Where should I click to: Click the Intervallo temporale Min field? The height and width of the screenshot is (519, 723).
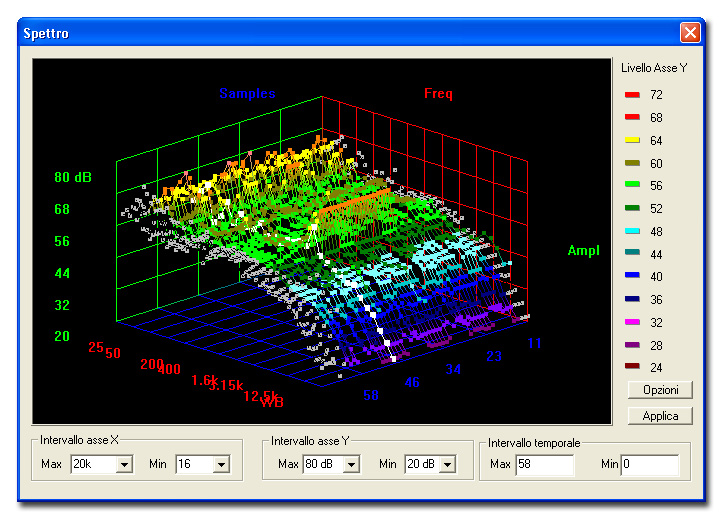click(x=650, y=465)
